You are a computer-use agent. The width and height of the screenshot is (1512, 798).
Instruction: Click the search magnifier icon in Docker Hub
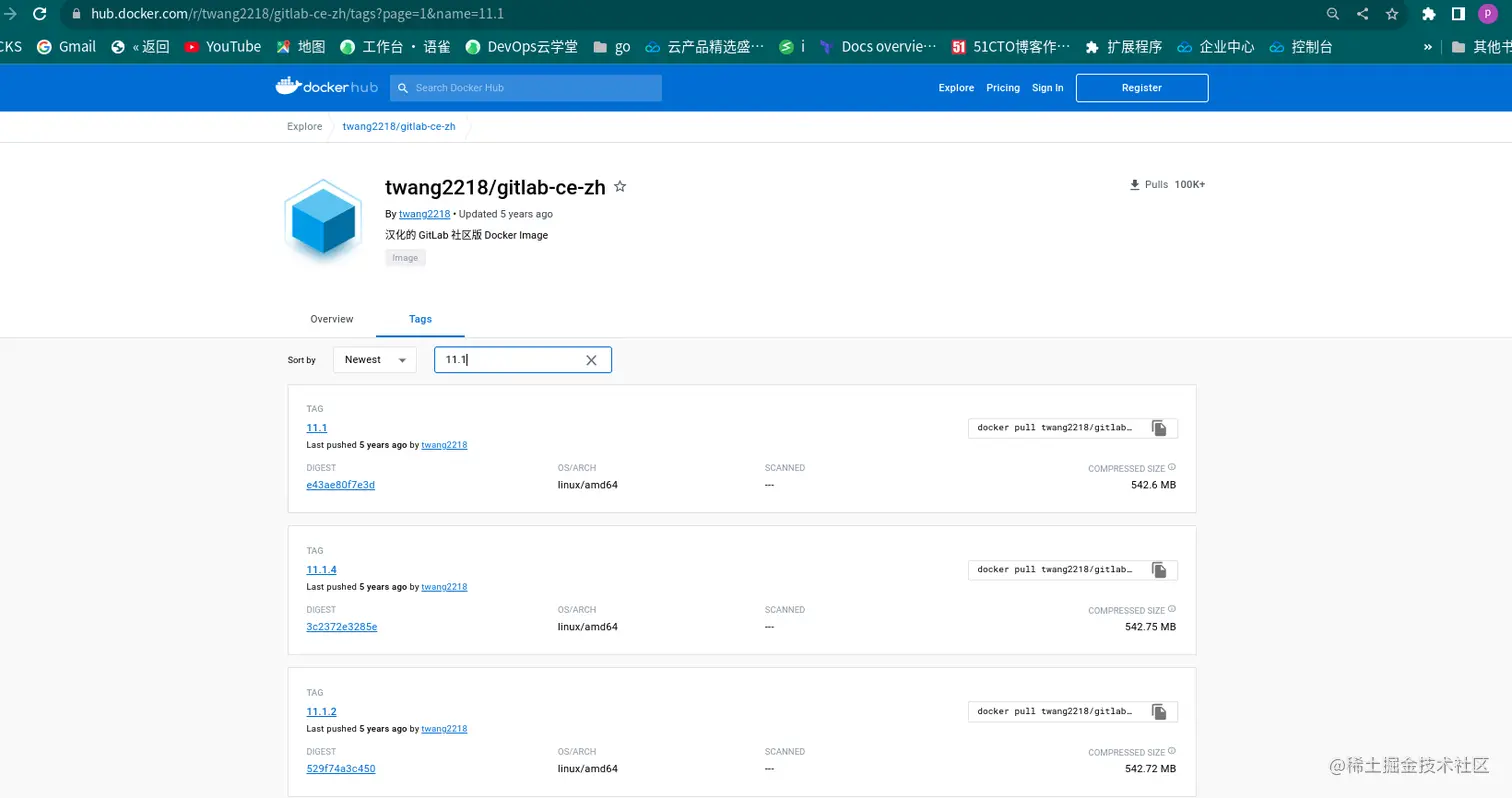click(x=403, y=88)
